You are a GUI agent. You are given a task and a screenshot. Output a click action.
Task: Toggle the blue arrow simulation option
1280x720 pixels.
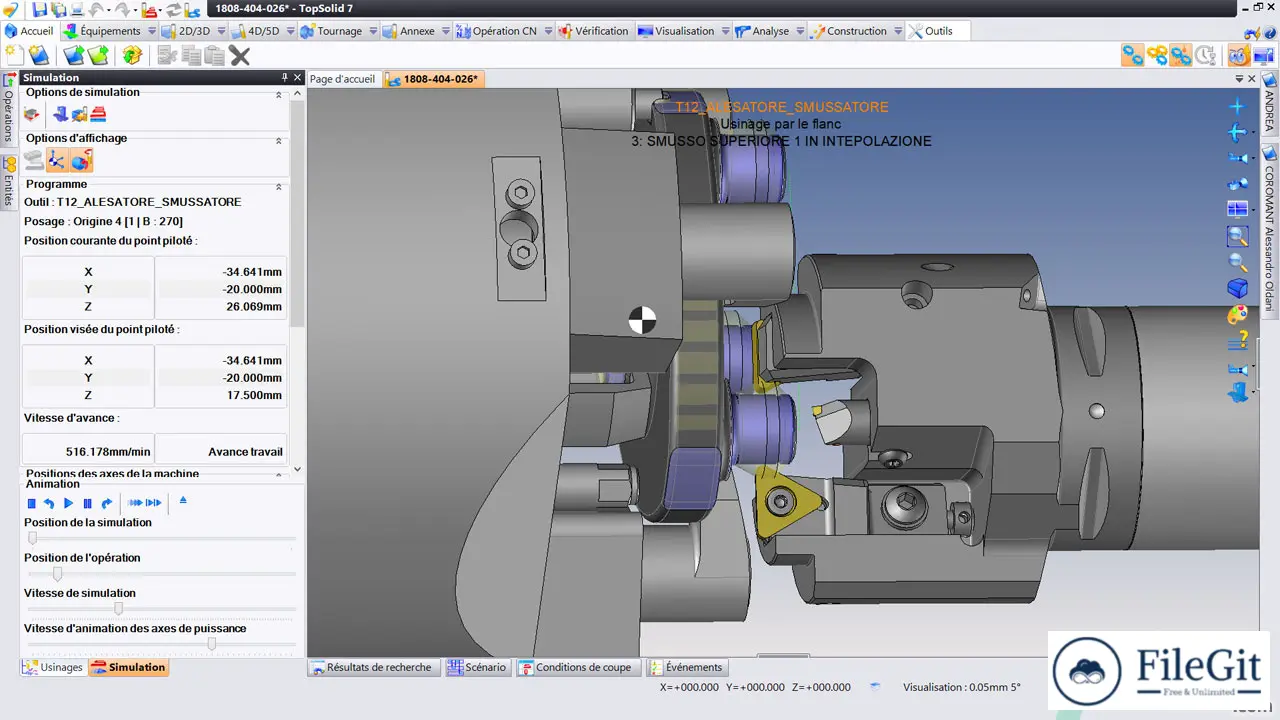pos(62,115)
